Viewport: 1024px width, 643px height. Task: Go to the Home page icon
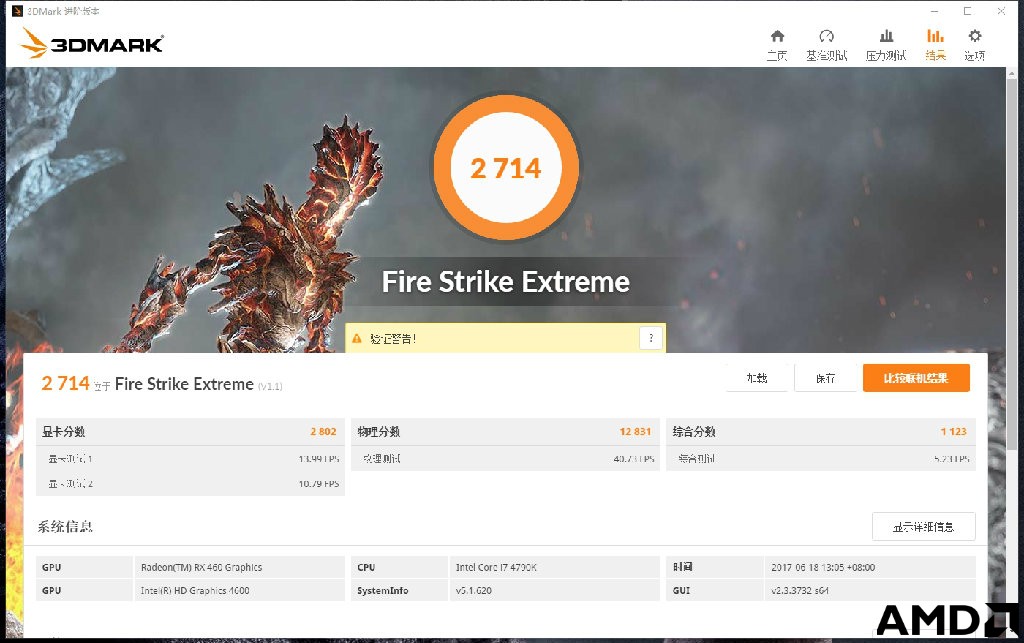777,37
